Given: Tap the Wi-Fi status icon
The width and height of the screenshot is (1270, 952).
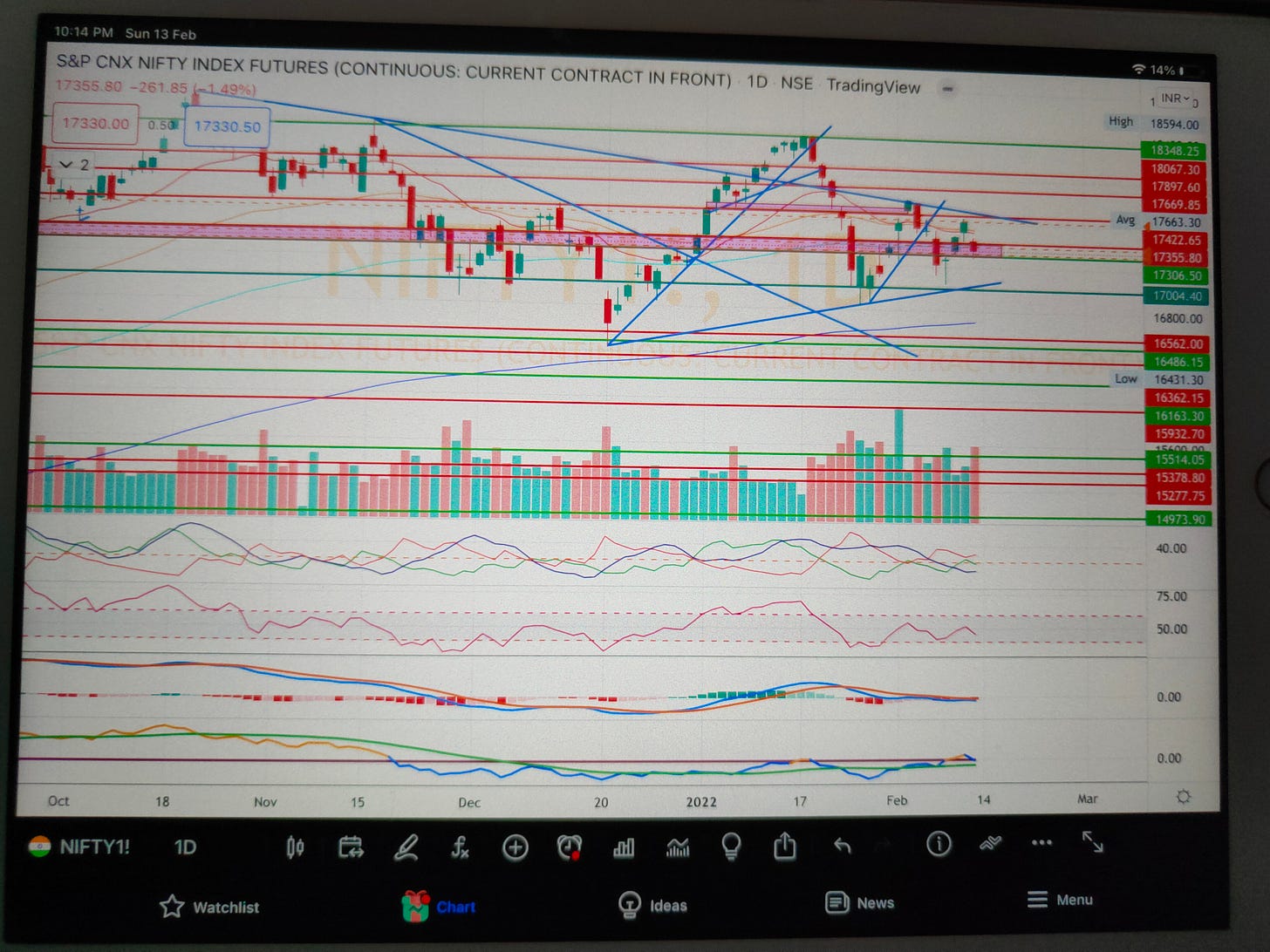Looking at the screenshot, I should pyautogui.click(x=1138, y=69).
